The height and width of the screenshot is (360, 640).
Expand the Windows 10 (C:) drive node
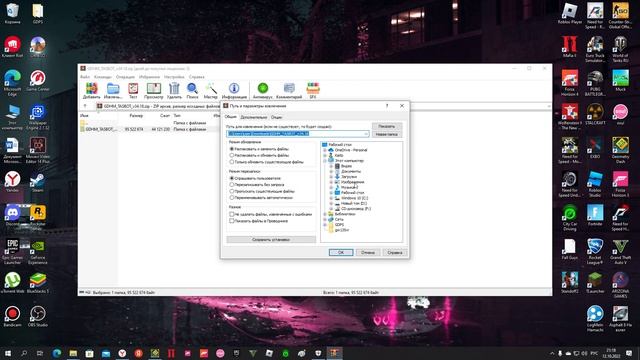pyautogui.click(x=331, y=198)
